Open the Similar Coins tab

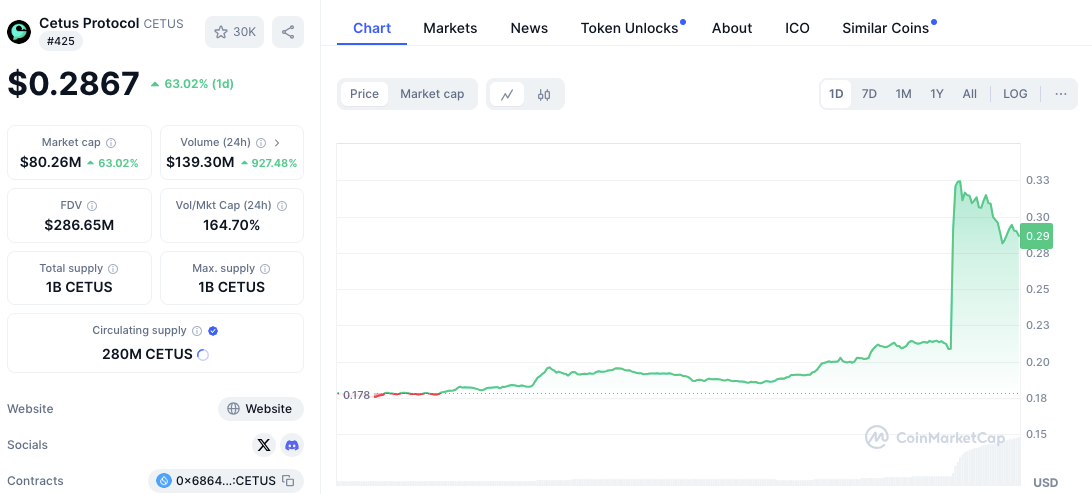885,29
